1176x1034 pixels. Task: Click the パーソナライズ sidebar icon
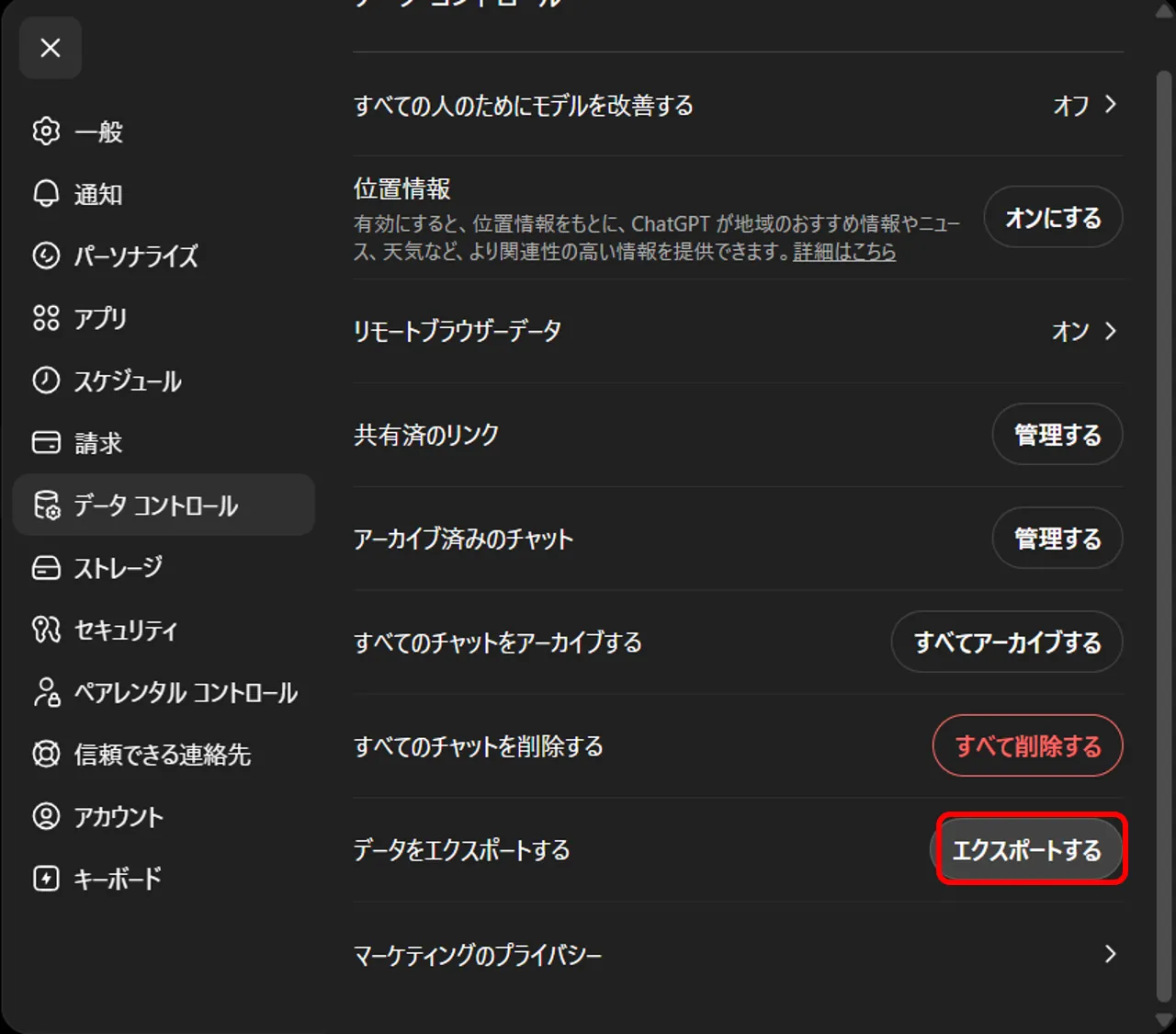46,256
